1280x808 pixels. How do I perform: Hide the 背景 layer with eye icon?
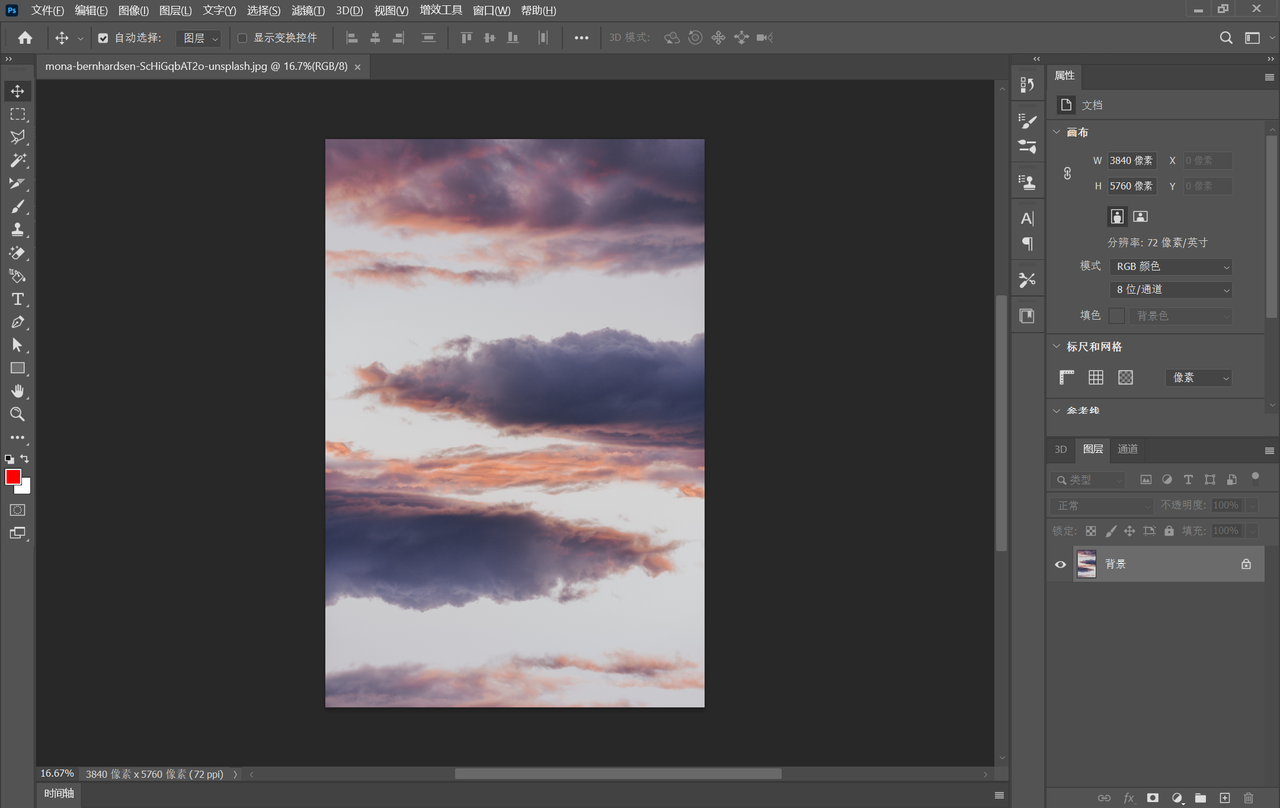tap(1061, 564)
